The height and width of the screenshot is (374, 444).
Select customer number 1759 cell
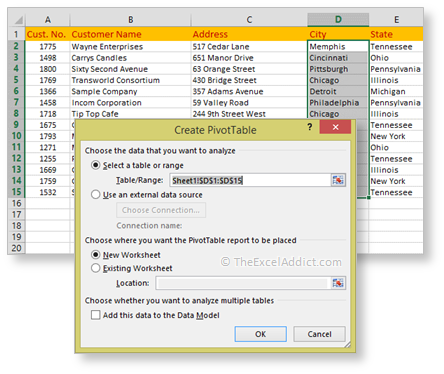[48, 181]
